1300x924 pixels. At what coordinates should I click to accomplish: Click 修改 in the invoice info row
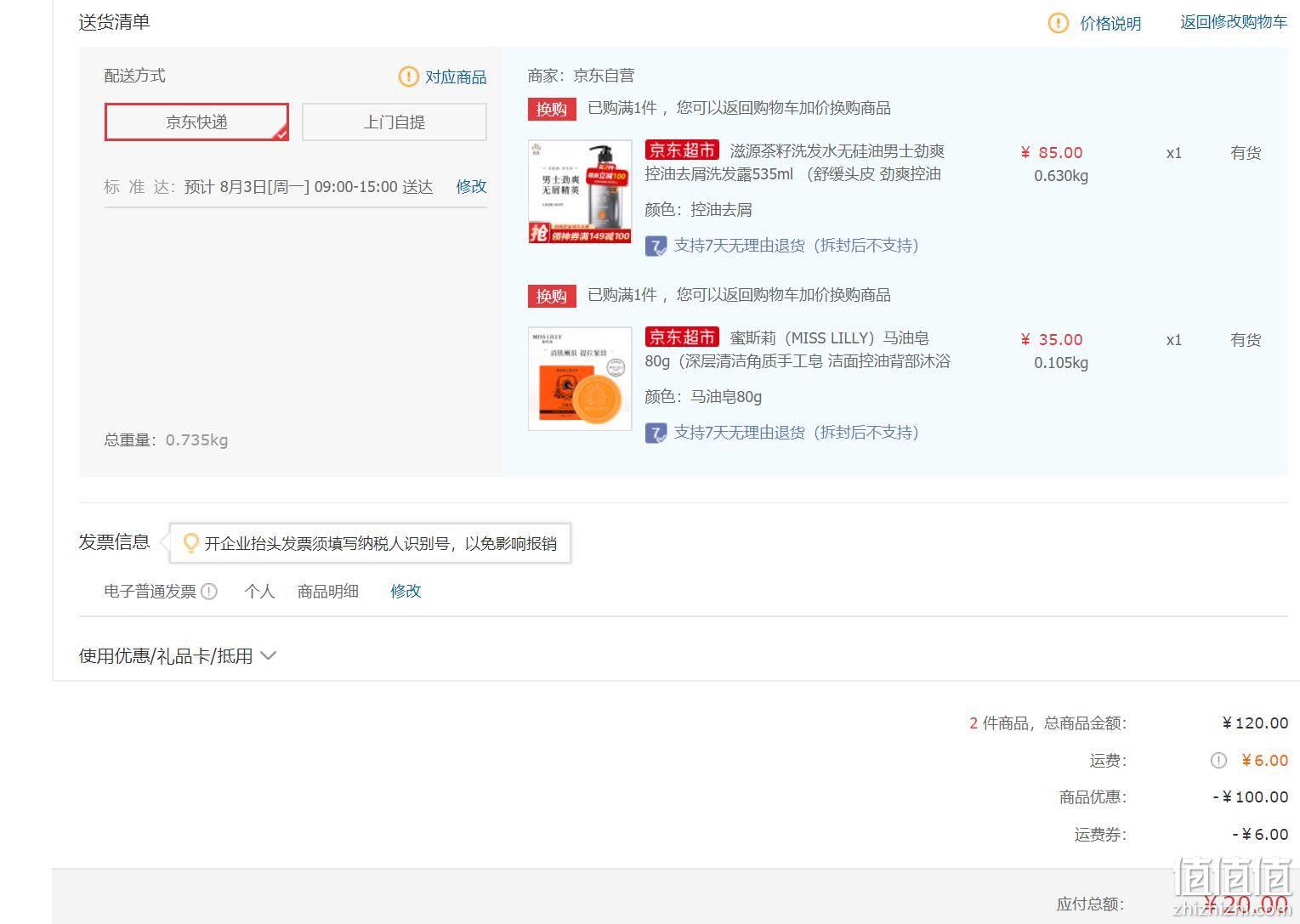[x=406, y=591]
